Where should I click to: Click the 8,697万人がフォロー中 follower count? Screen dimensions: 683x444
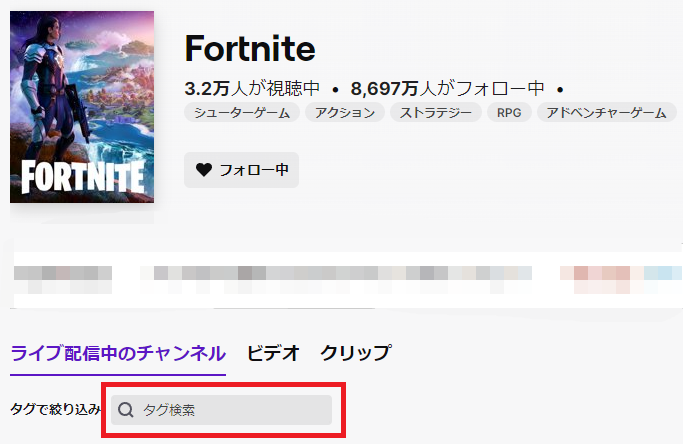448,87
